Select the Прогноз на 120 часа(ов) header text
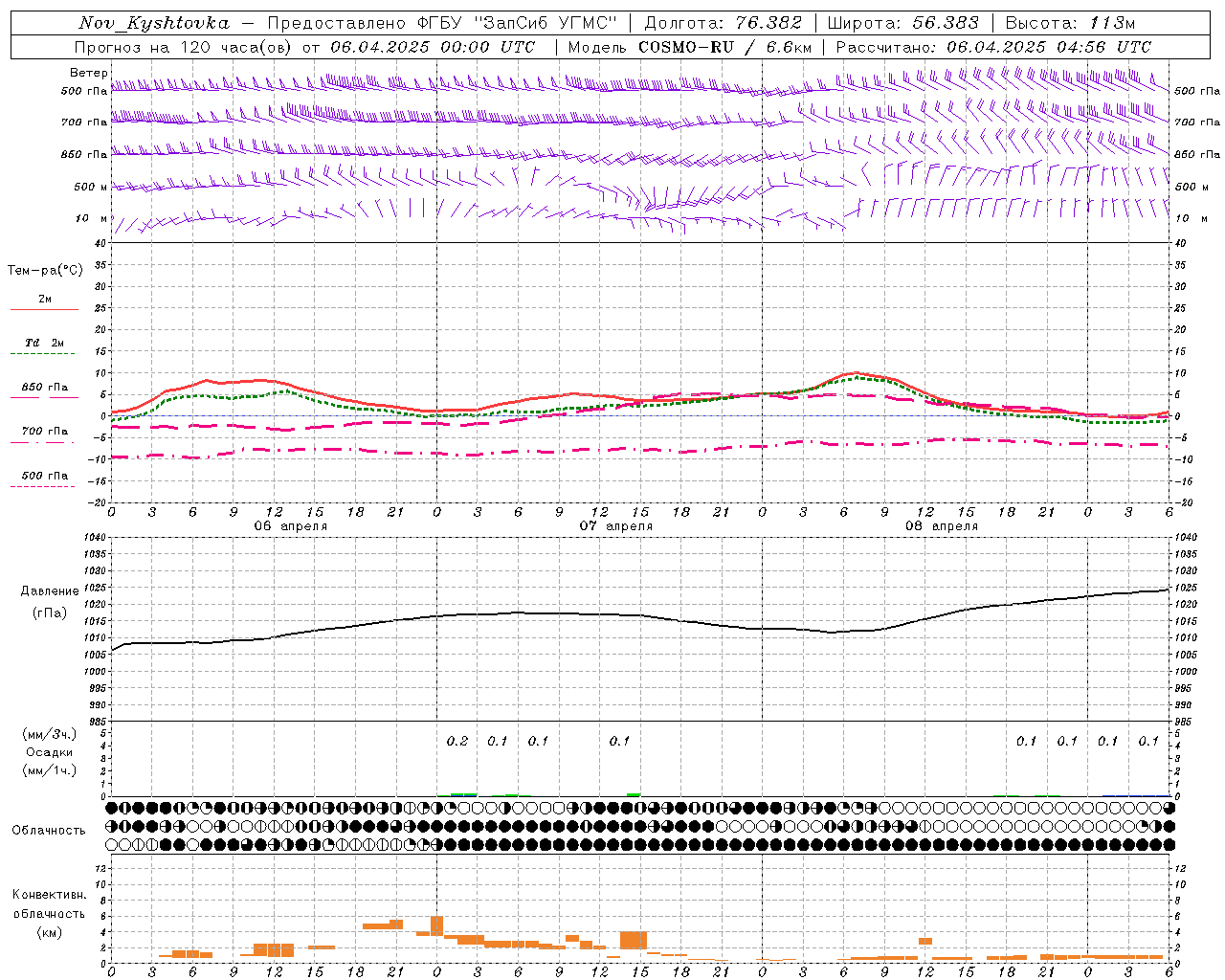1225x980 pixels. 184,47
